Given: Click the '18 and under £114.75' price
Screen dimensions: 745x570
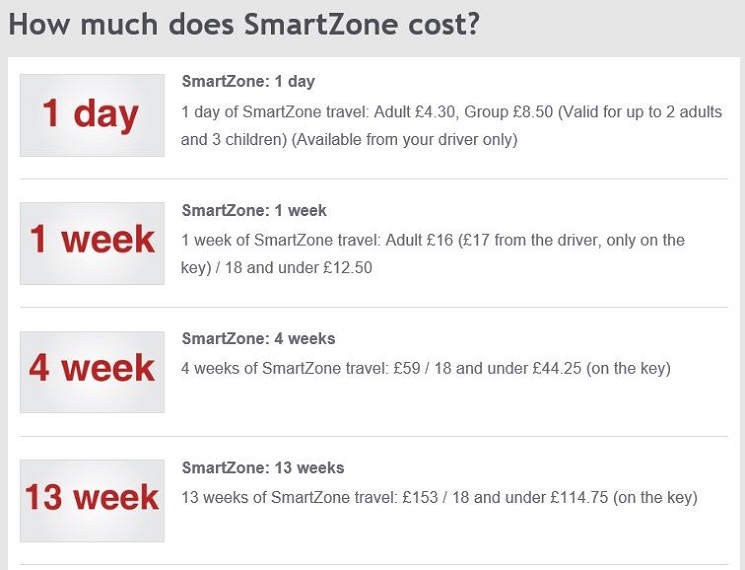Looking at the screenshot, I should 531,498.
